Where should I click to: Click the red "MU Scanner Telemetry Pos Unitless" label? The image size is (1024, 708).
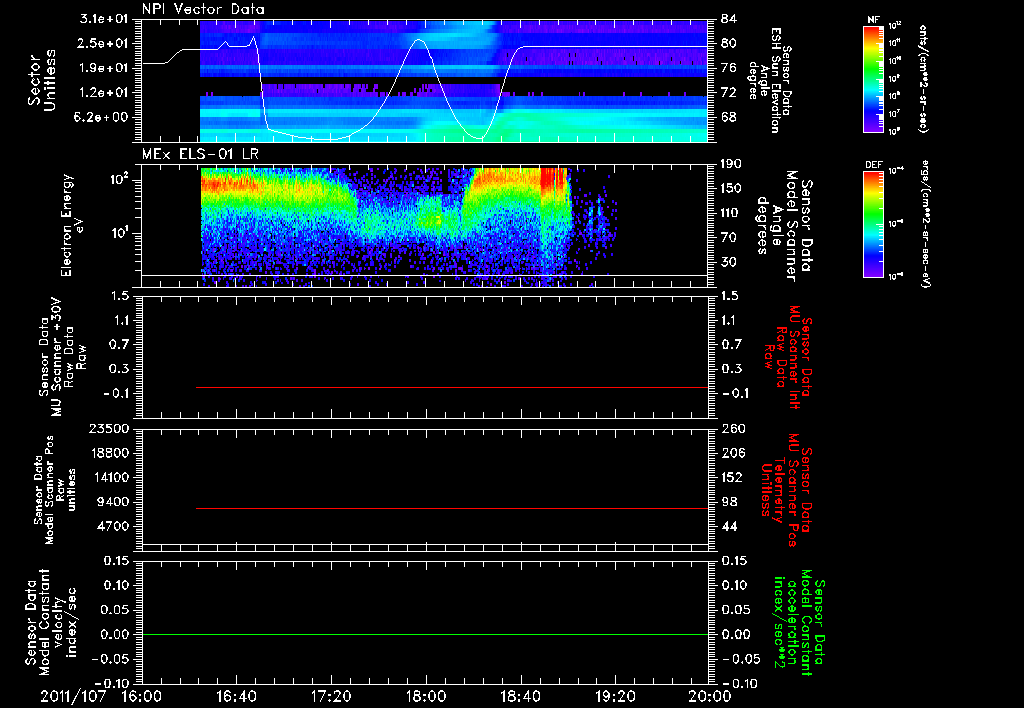coord(786,490)
